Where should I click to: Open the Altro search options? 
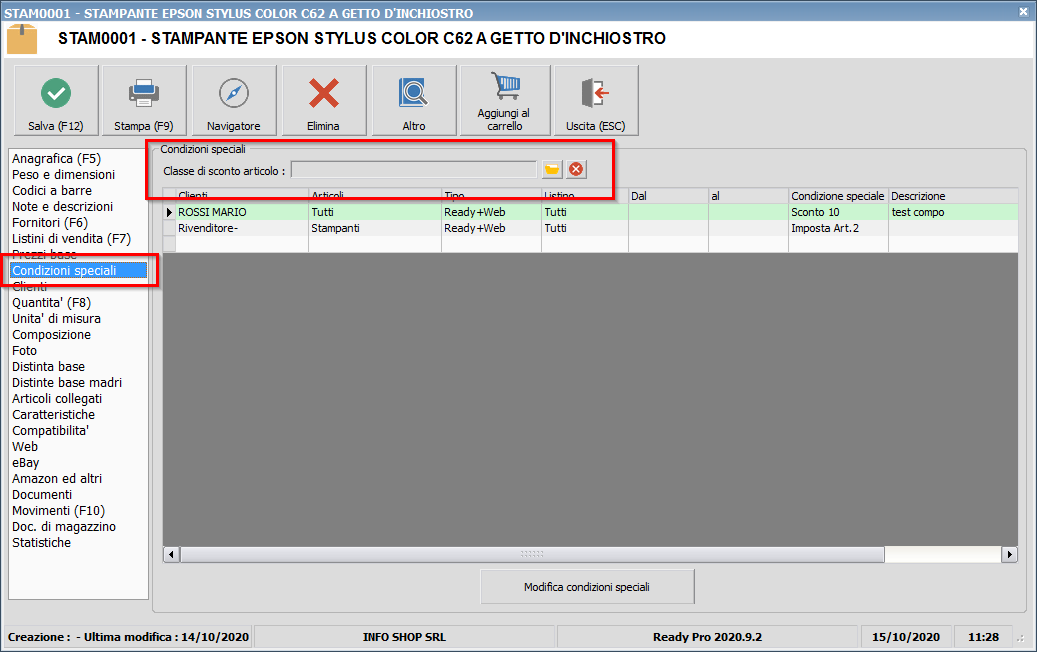click(x=414, y=101)
